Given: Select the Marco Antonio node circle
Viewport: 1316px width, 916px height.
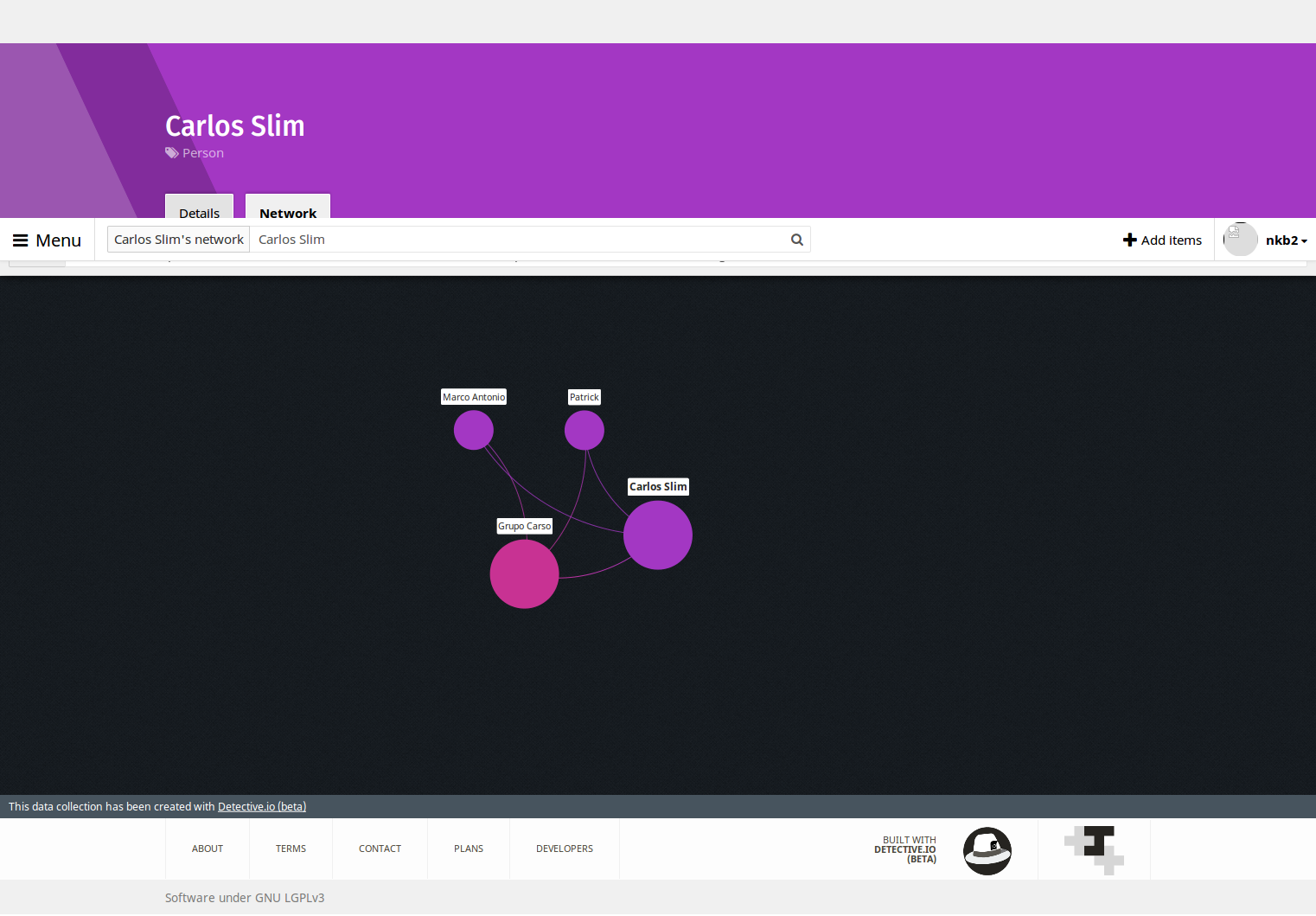Looking at the screenshot, I should pyautogui.click(x=474, y=430).
